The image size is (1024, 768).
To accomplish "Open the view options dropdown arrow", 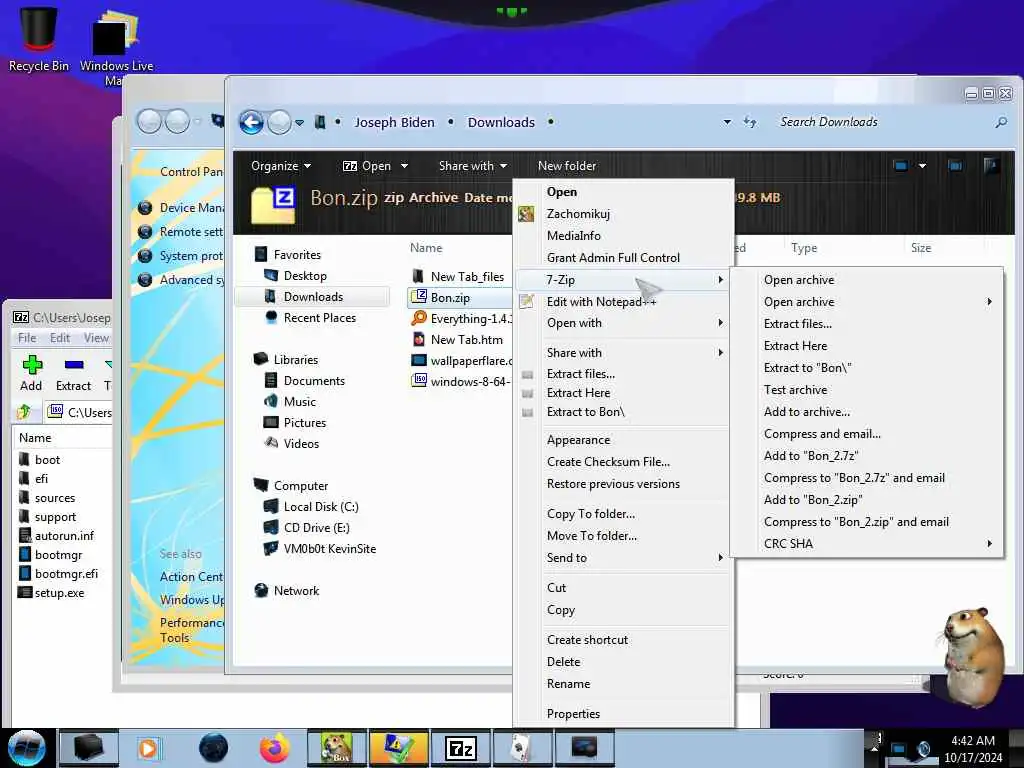I will (x=922, y=166).
